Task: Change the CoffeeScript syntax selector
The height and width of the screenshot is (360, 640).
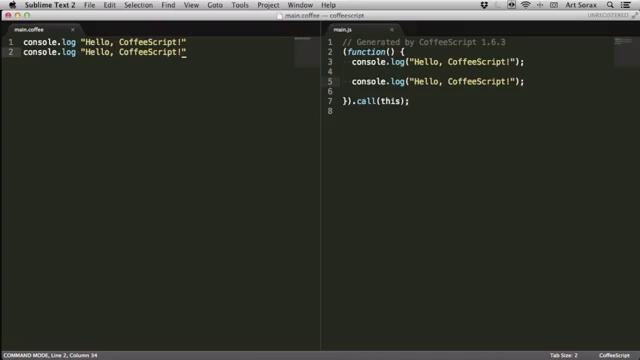Action: point(614,355)
